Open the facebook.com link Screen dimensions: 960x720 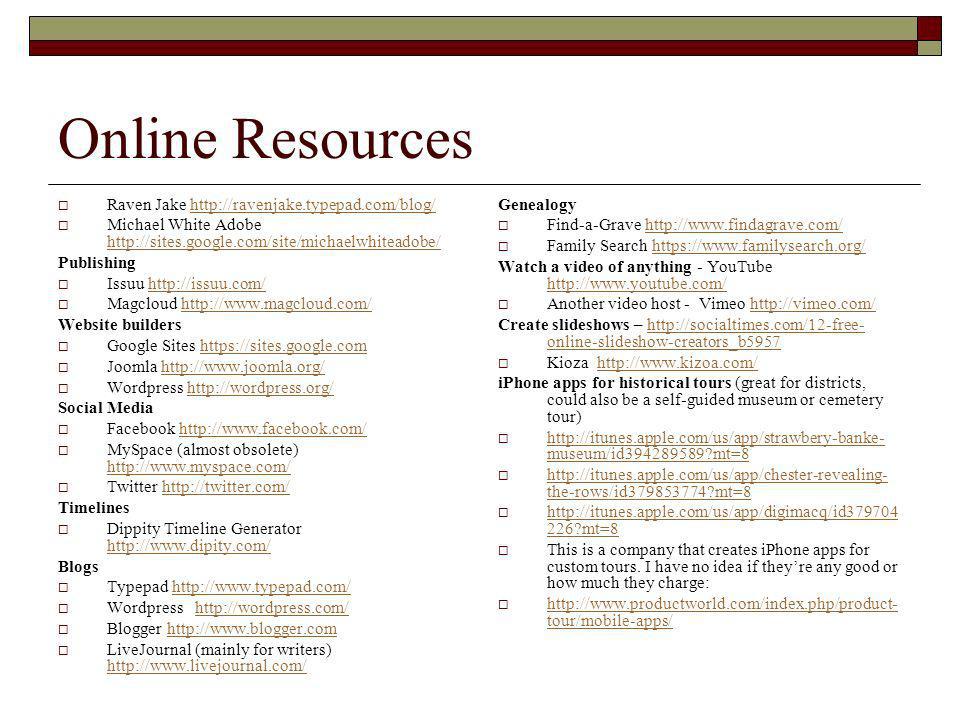point(272,429)
